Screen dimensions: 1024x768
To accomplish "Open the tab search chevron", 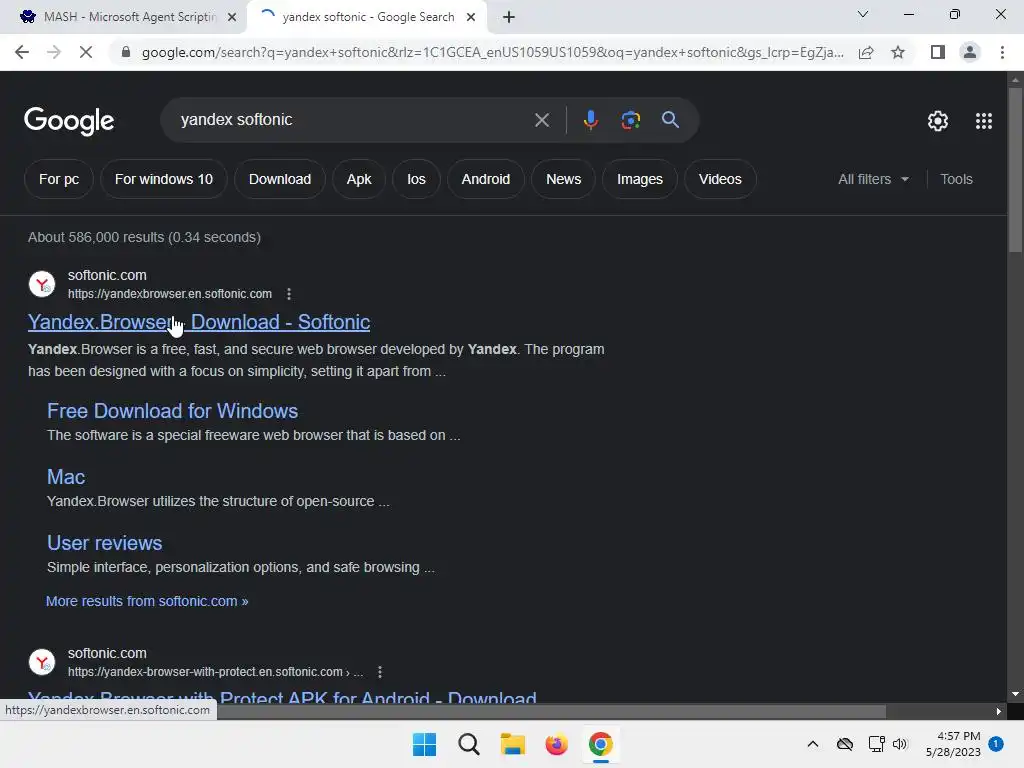I will (x=863, y=14).
